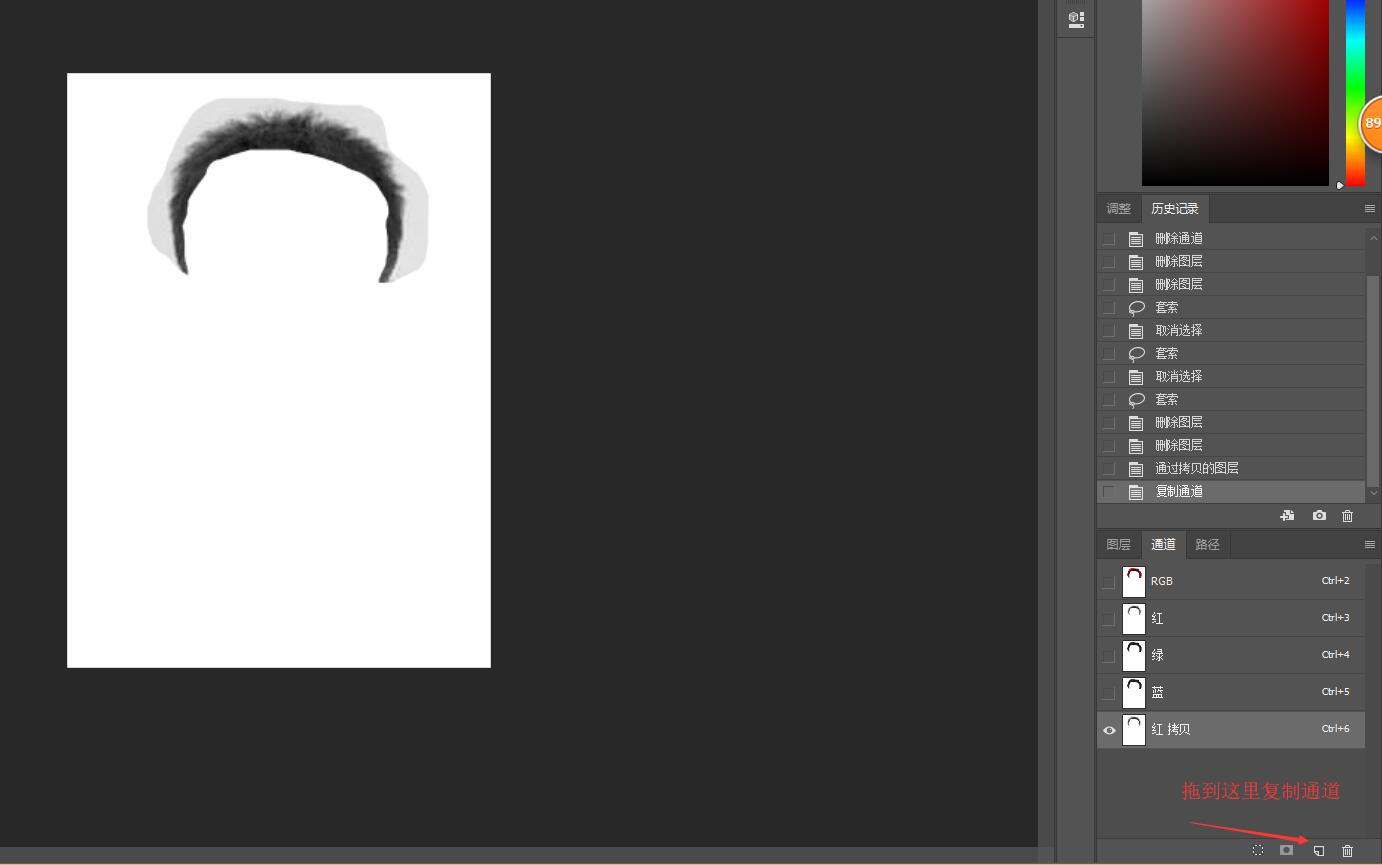Switch to the 调整 tab
1382x865 pixels.
[x=1118, y=209]
